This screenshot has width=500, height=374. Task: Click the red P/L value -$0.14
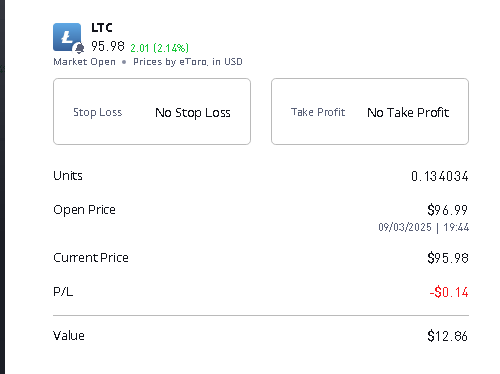point(449,292)
